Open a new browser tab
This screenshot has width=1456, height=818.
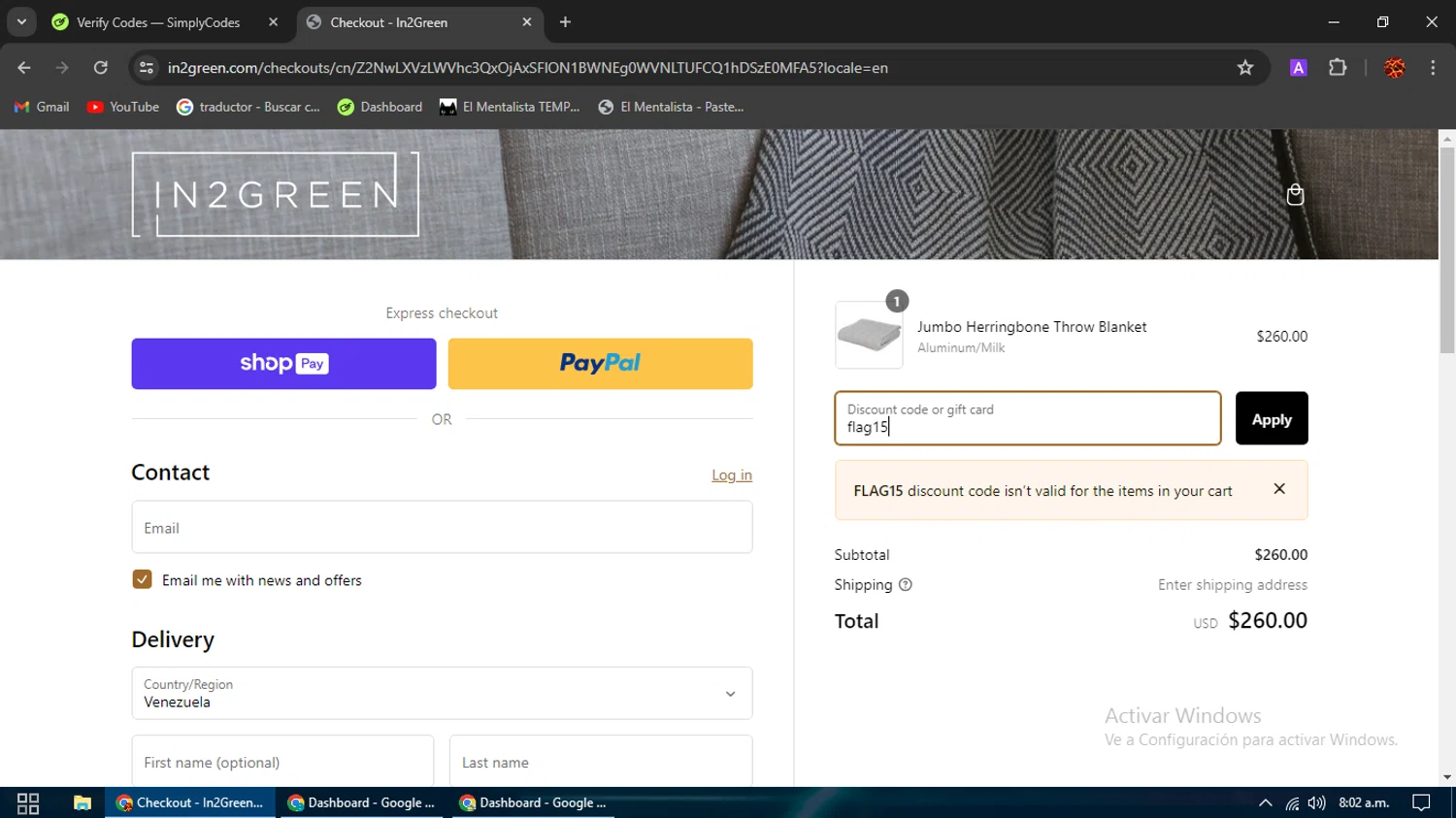click(565, 22)
